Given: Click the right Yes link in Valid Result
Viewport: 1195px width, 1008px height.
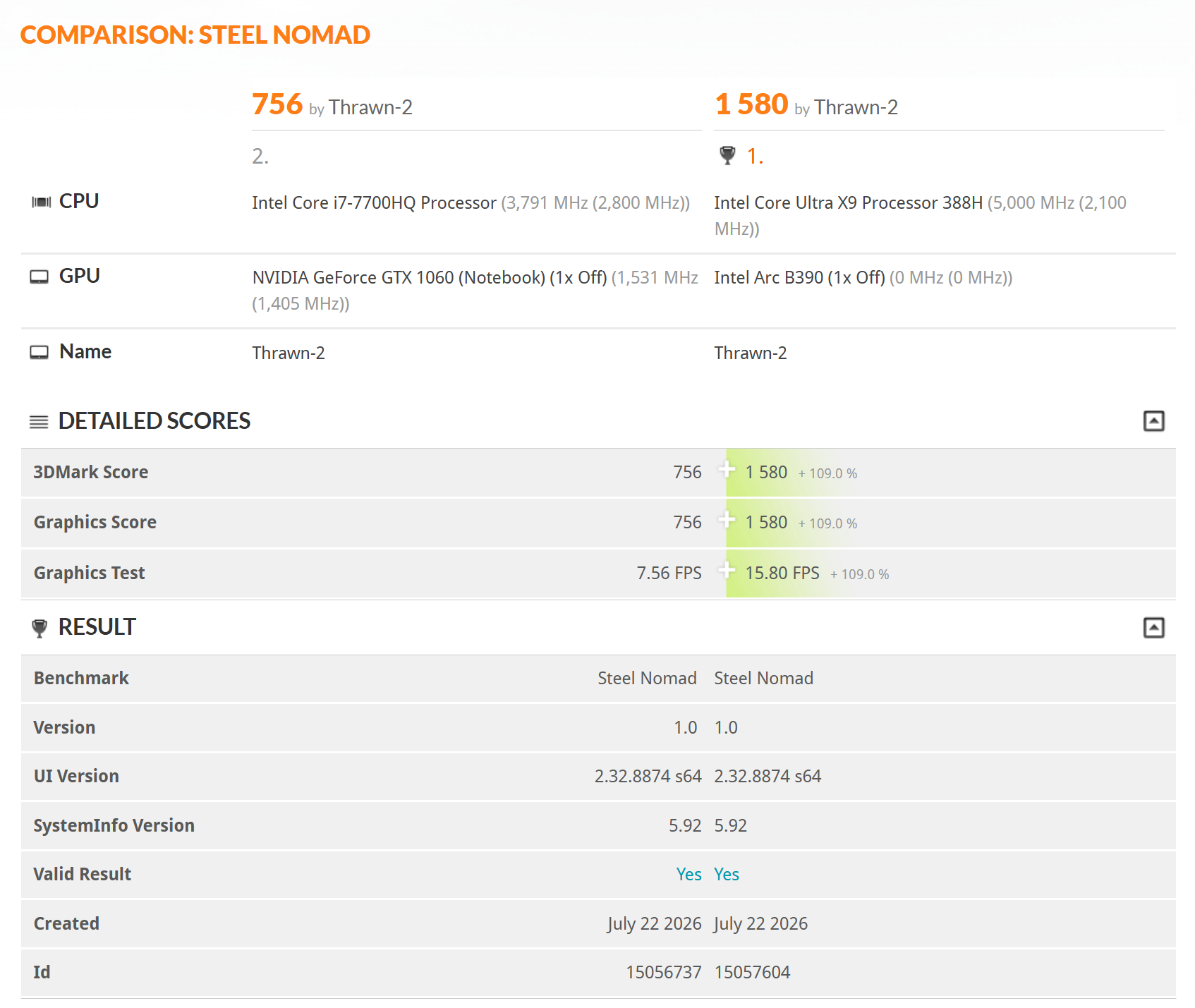Looking at the screenshot, I should (x=727, y=875).
